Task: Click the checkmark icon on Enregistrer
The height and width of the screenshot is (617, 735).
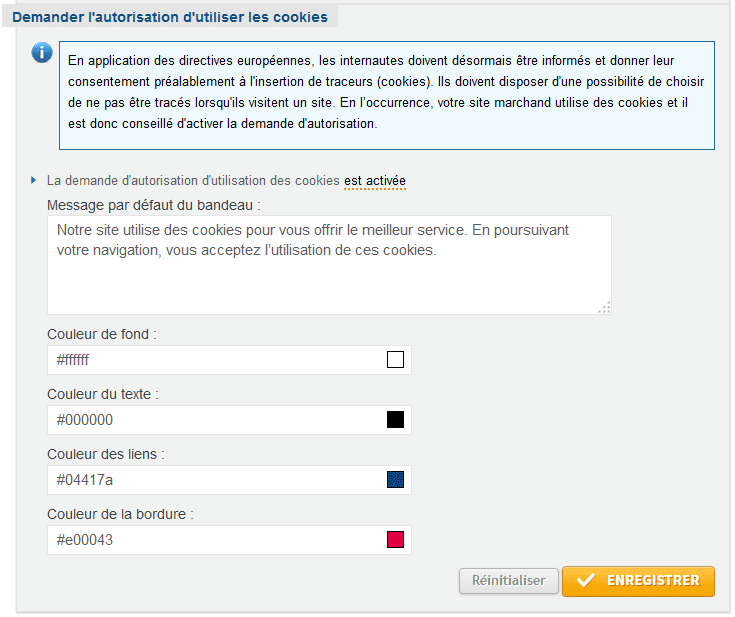Action: click(586, 580)
